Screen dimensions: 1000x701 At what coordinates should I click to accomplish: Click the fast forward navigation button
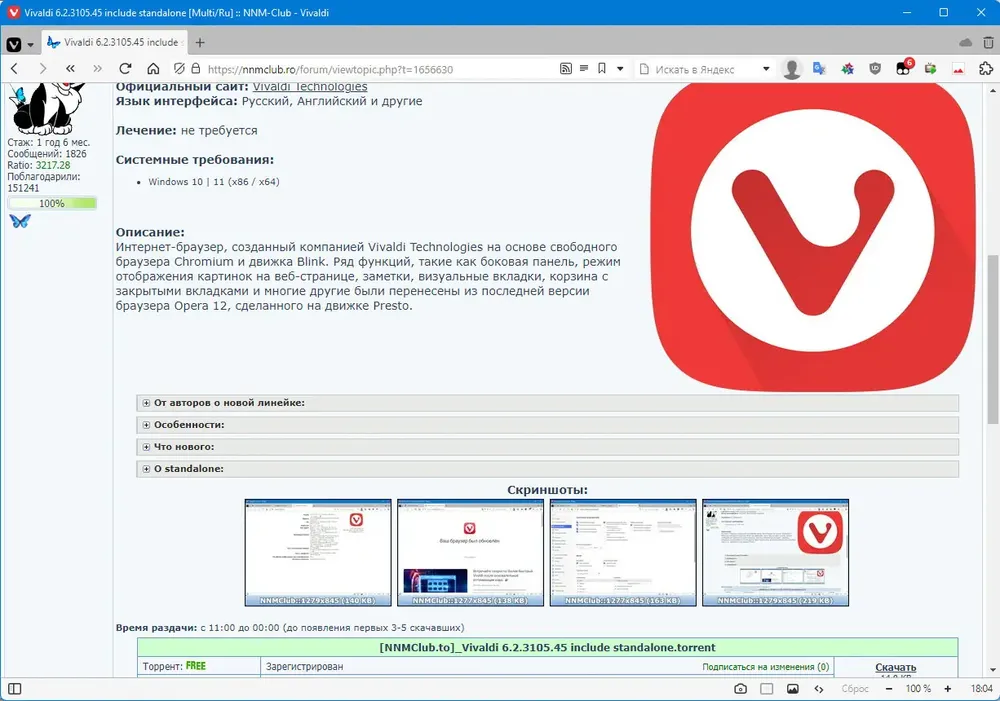pyautogui.click(x=97, y=69)
